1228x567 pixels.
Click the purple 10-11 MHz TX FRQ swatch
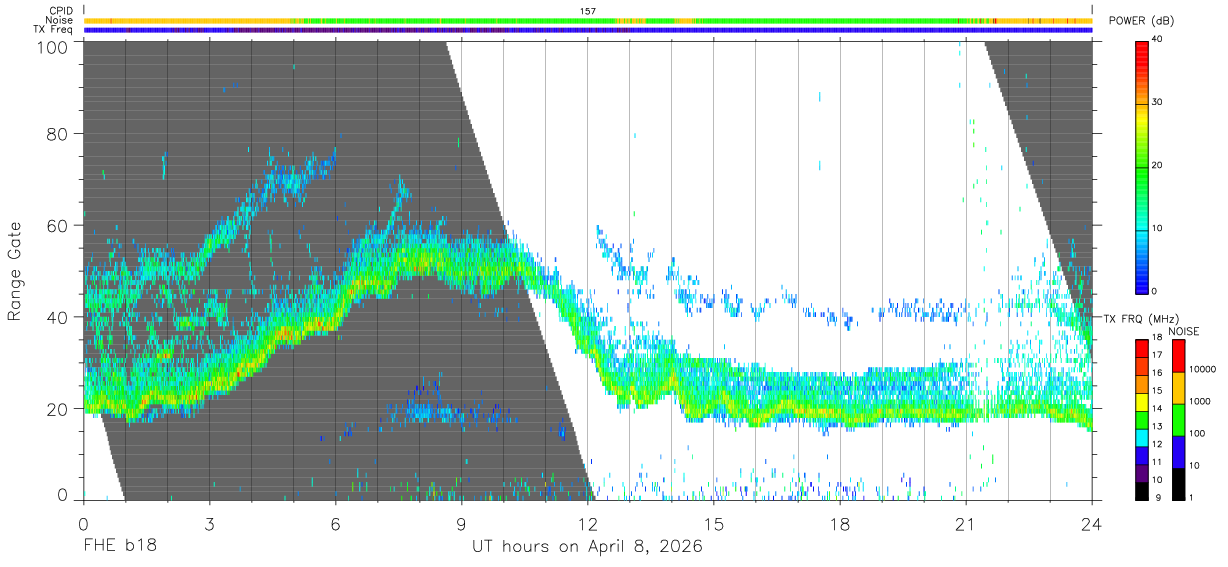(x=1143, y=472)
